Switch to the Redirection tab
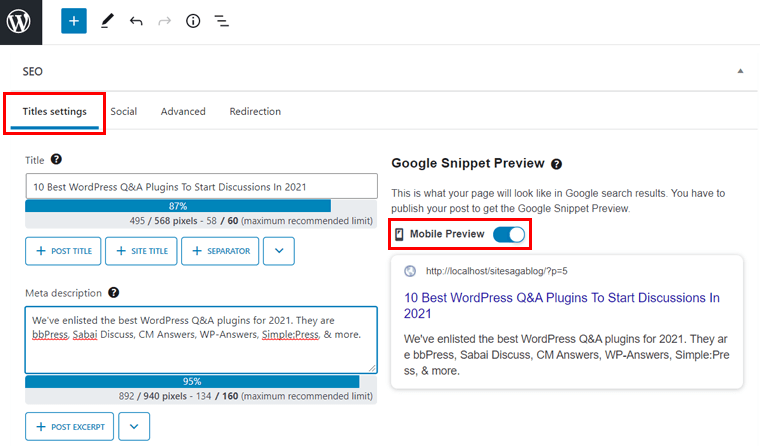The image size is (760, 446). (255, 112)
